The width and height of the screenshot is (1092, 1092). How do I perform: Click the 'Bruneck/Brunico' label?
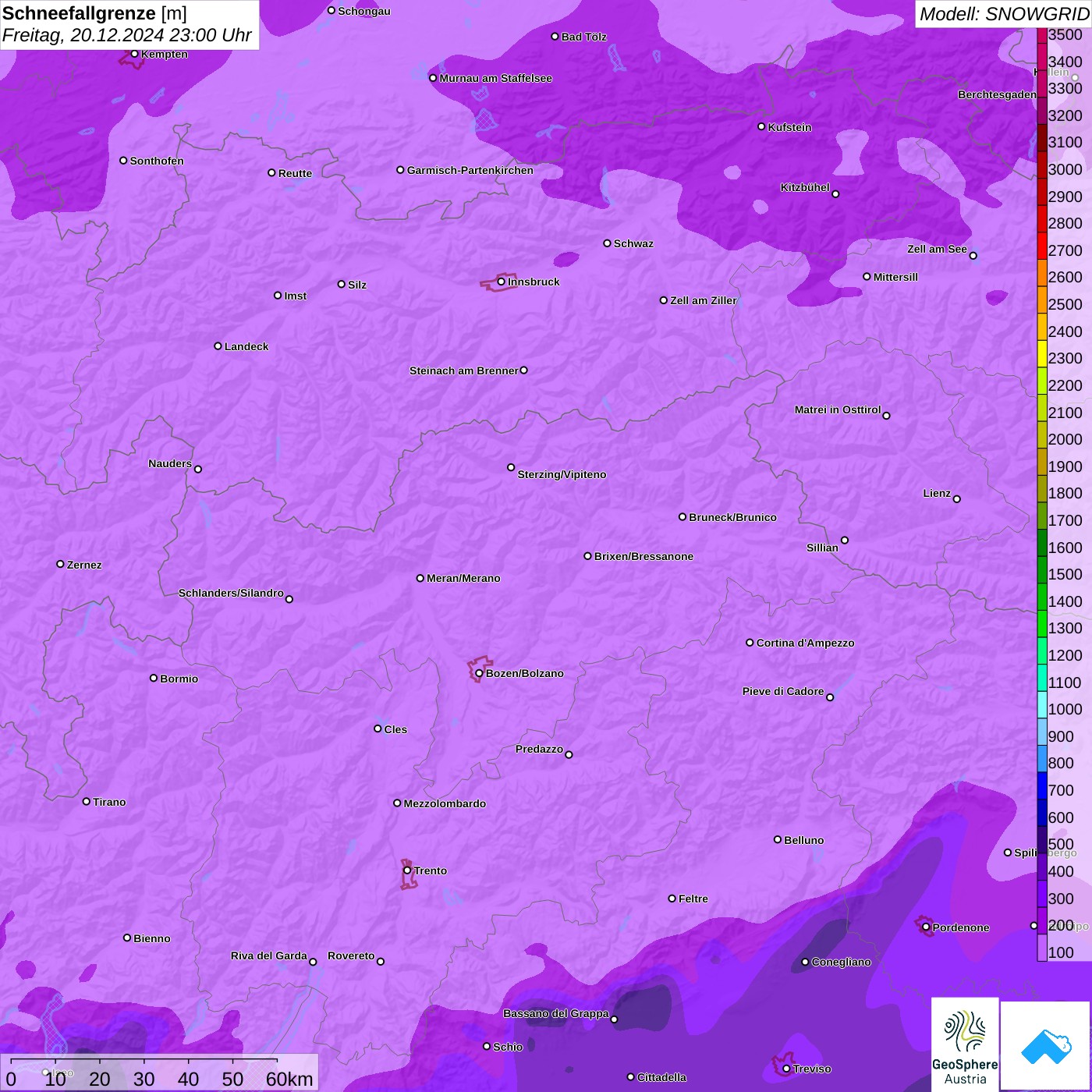pos(732,517)
